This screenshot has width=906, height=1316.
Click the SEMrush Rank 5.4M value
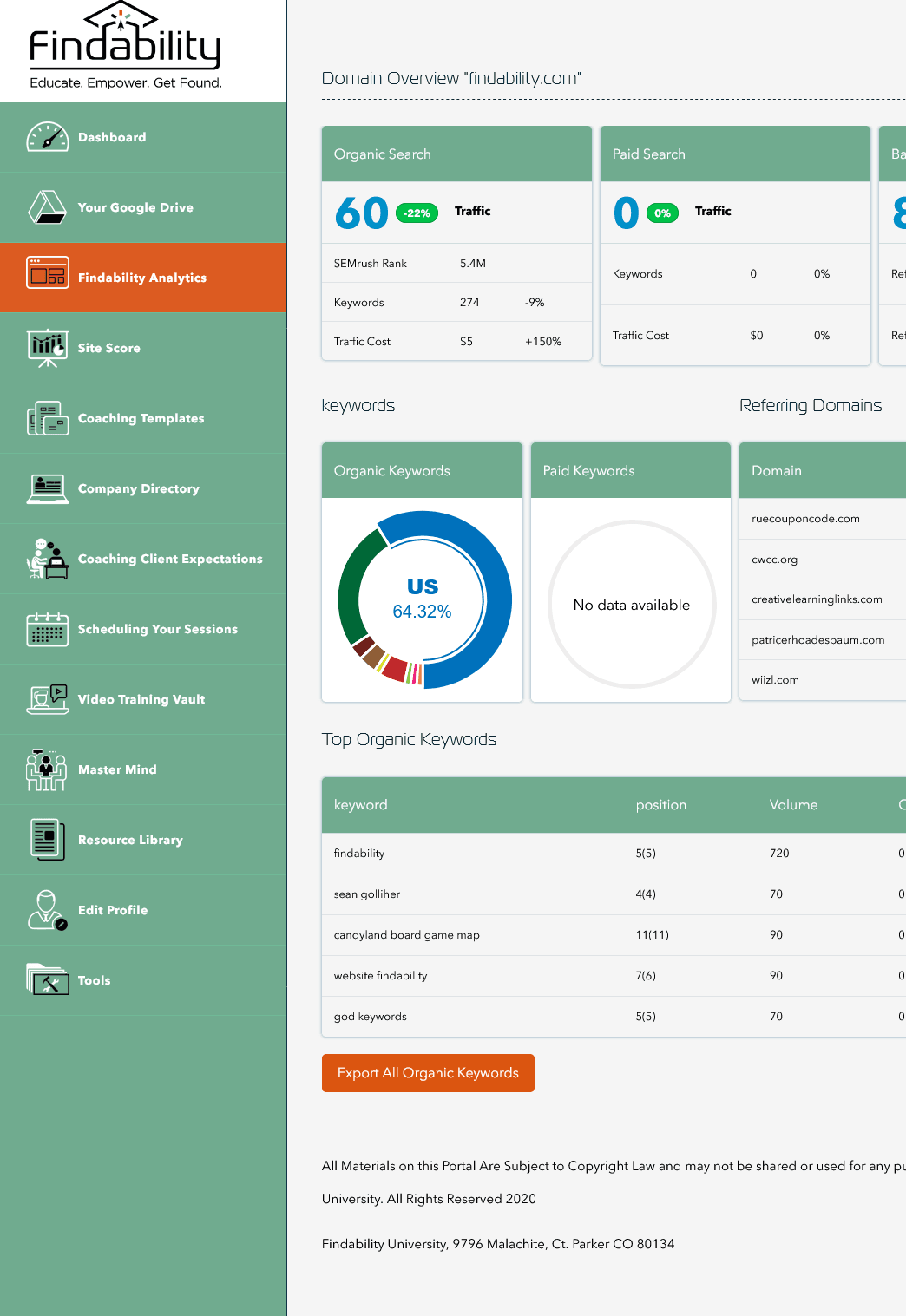tap(473, 264)
